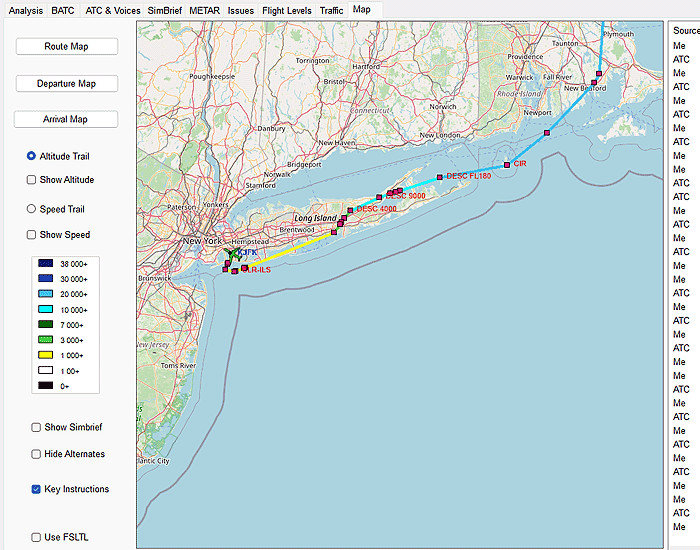
Task: Click the yellow 1 000+ legend swatch
Action: coord(47,355)
